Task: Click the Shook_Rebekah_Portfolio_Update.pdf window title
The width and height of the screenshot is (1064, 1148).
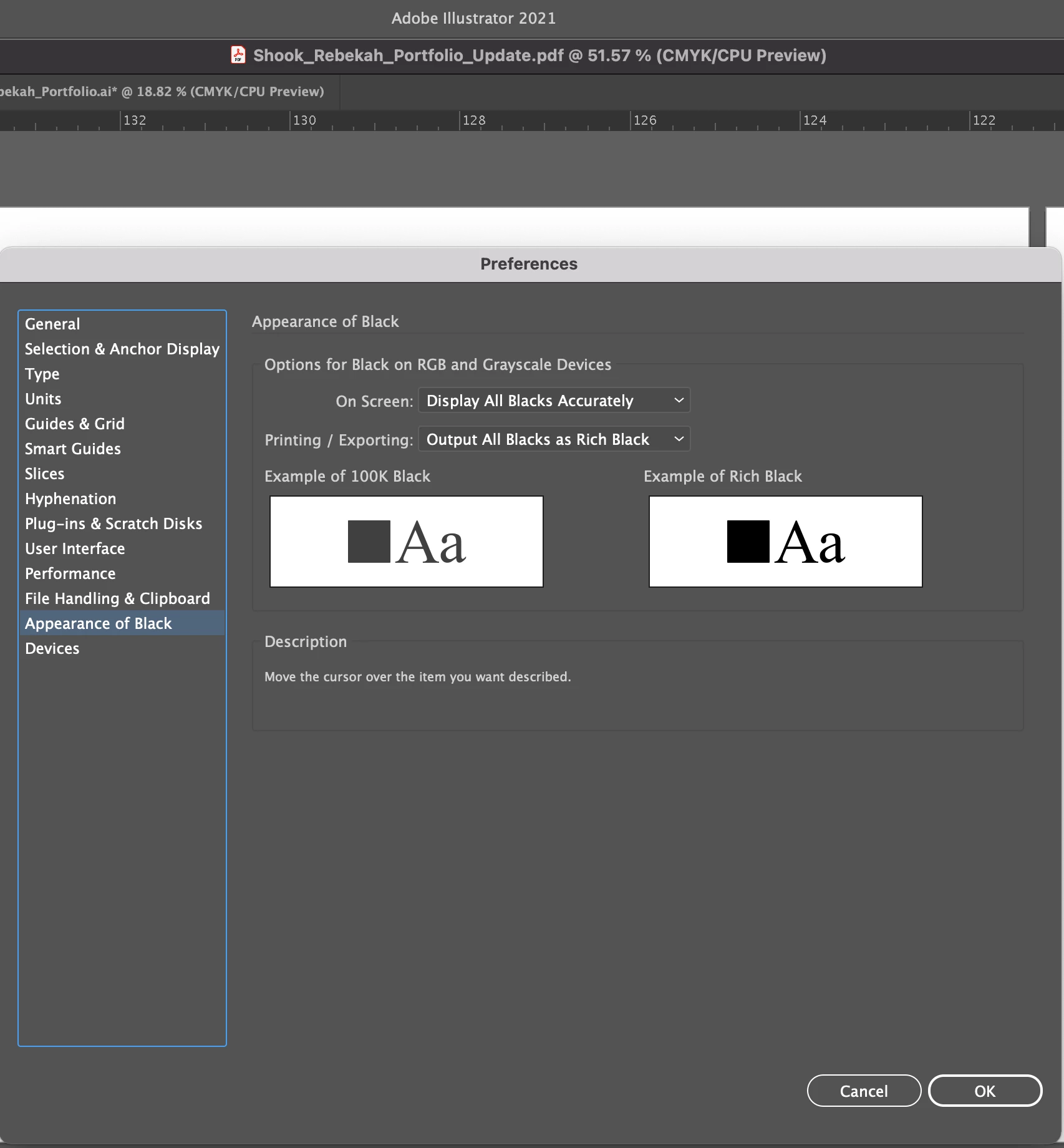Action: tap(539, 56)
